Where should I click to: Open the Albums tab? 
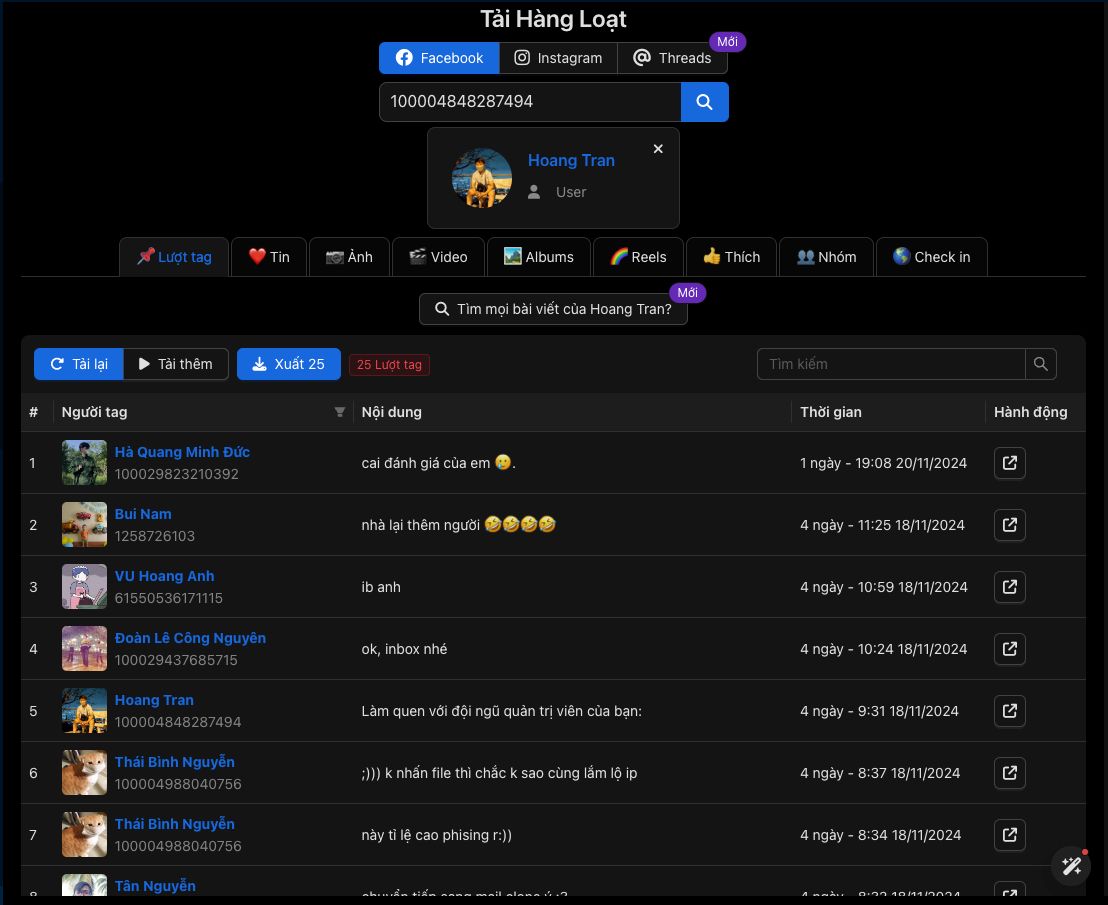click(x=538, y=257)
